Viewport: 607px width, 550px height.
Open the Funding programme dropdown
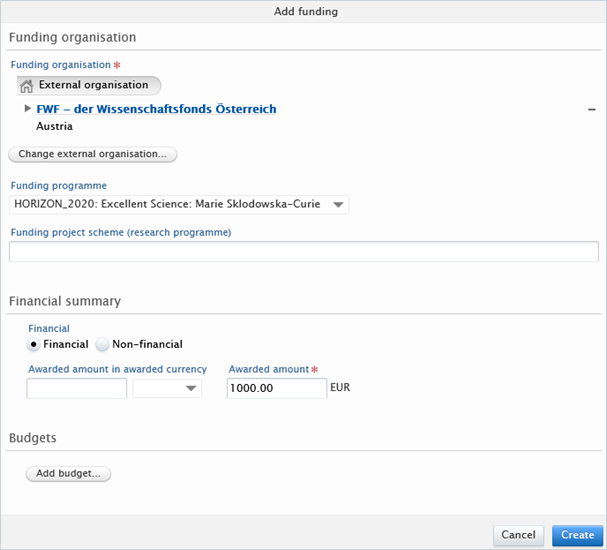[x=339, y=205]
